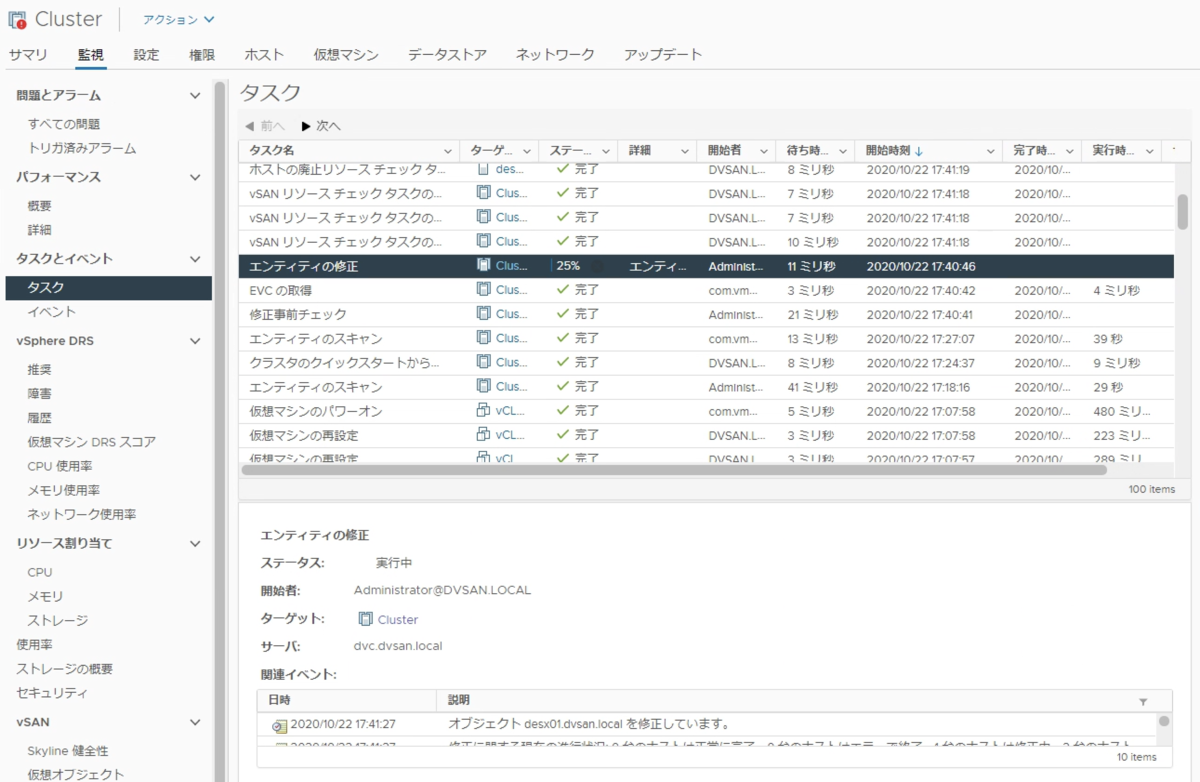Viewport: 1200px width, 782px height.
Task: Click completed checkmark in EVC の取得 row
Action: click(x=562, y=290)
